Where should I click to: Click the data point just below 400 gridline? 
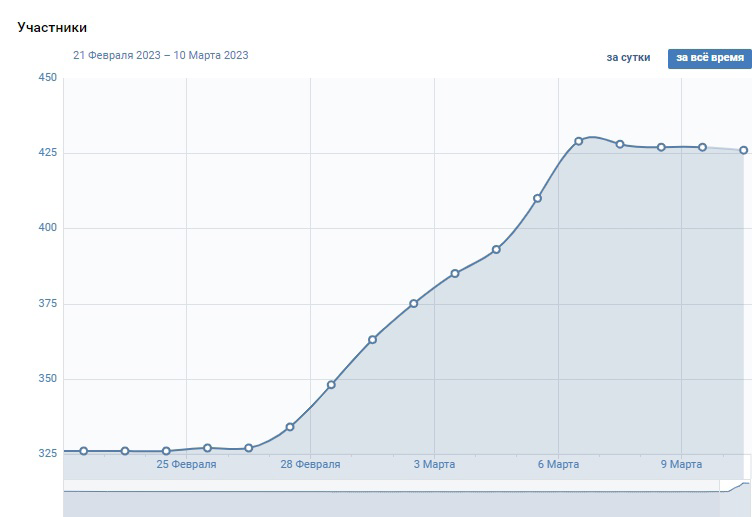496,249
